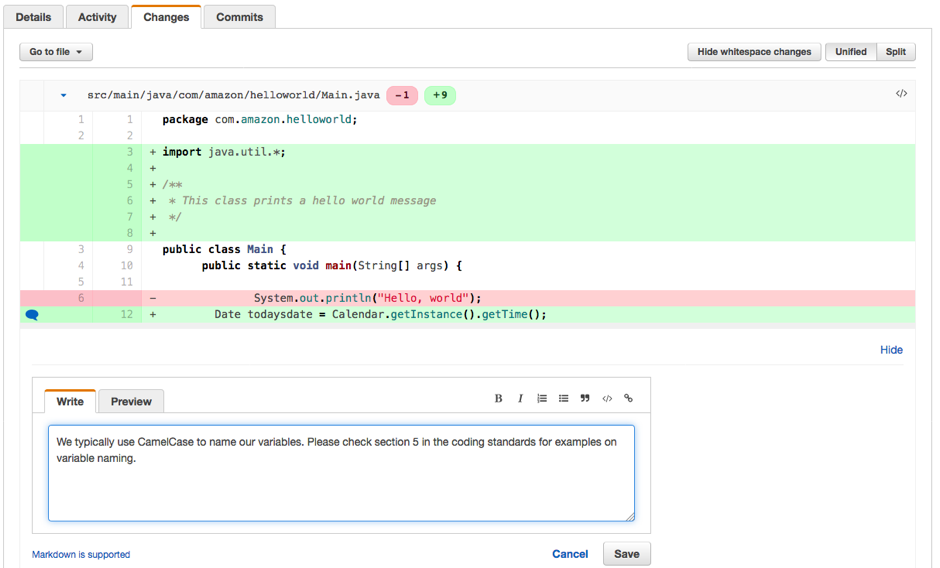Click the 'This class prints a hello world message' line

pos(468,200)
